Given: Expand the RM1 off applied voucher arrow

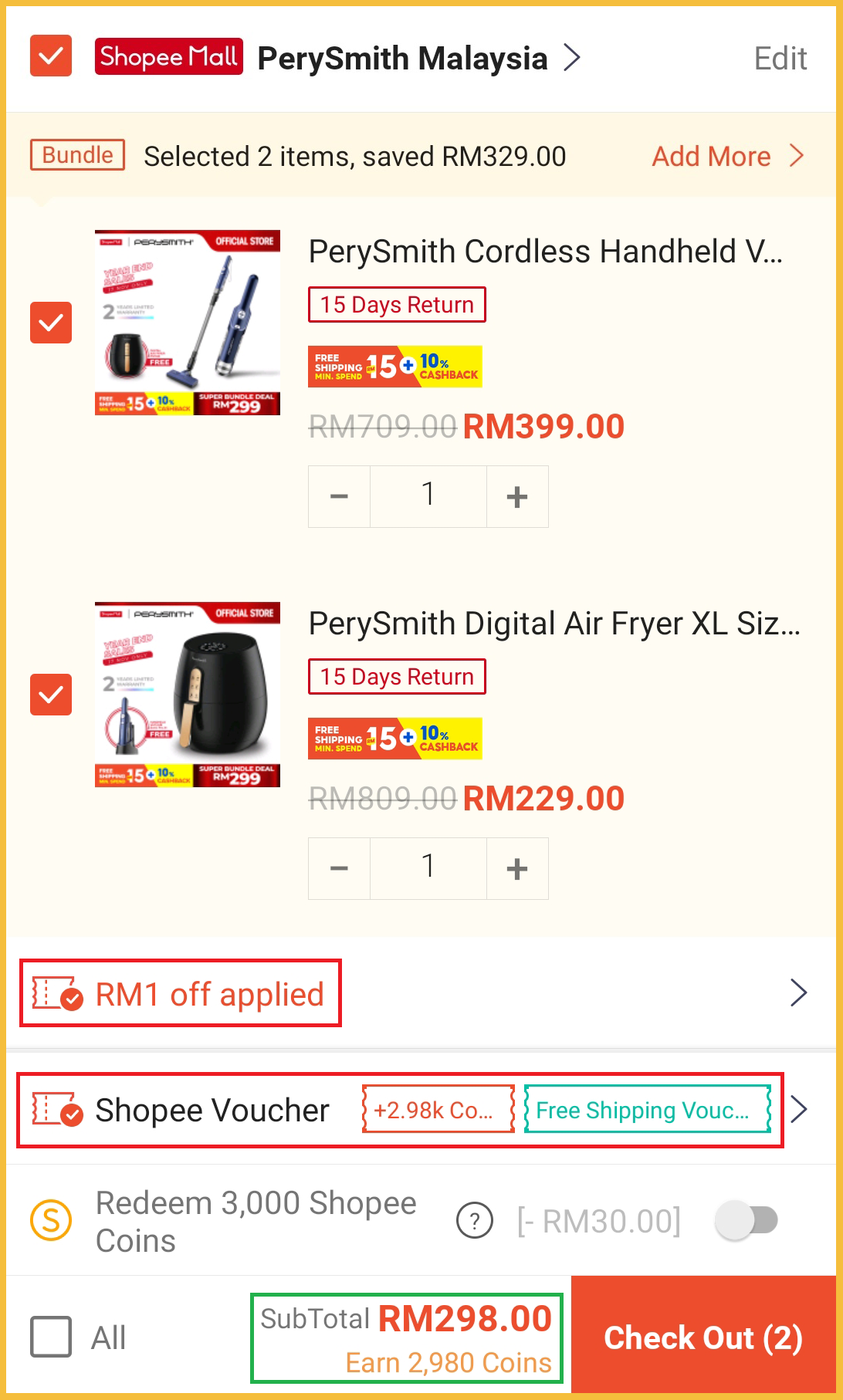Looking at the screenshot, I should pos(799,993).
